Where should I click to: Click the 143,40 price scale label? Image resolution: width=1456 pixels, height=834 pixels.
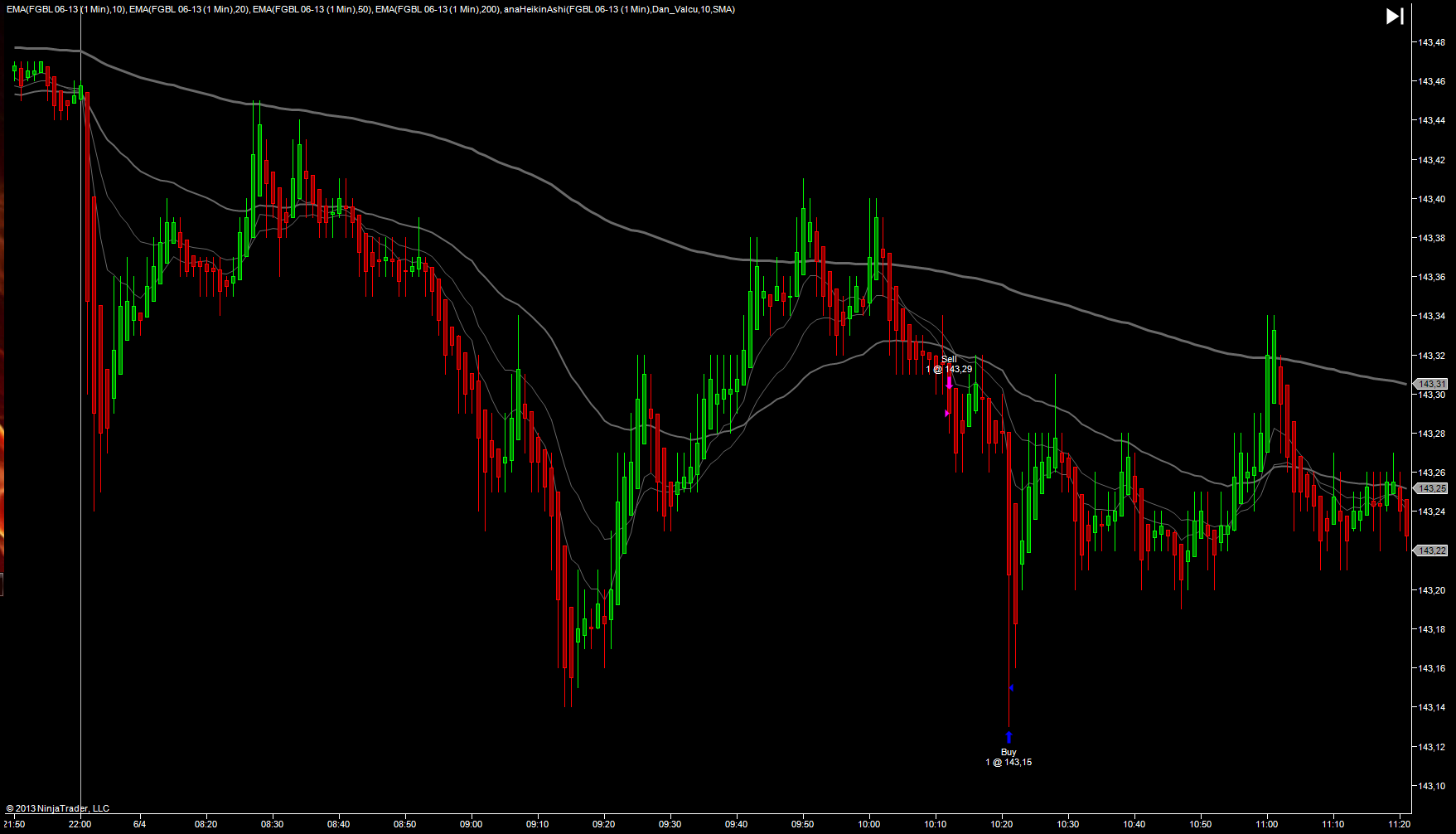coord(1432,199)
